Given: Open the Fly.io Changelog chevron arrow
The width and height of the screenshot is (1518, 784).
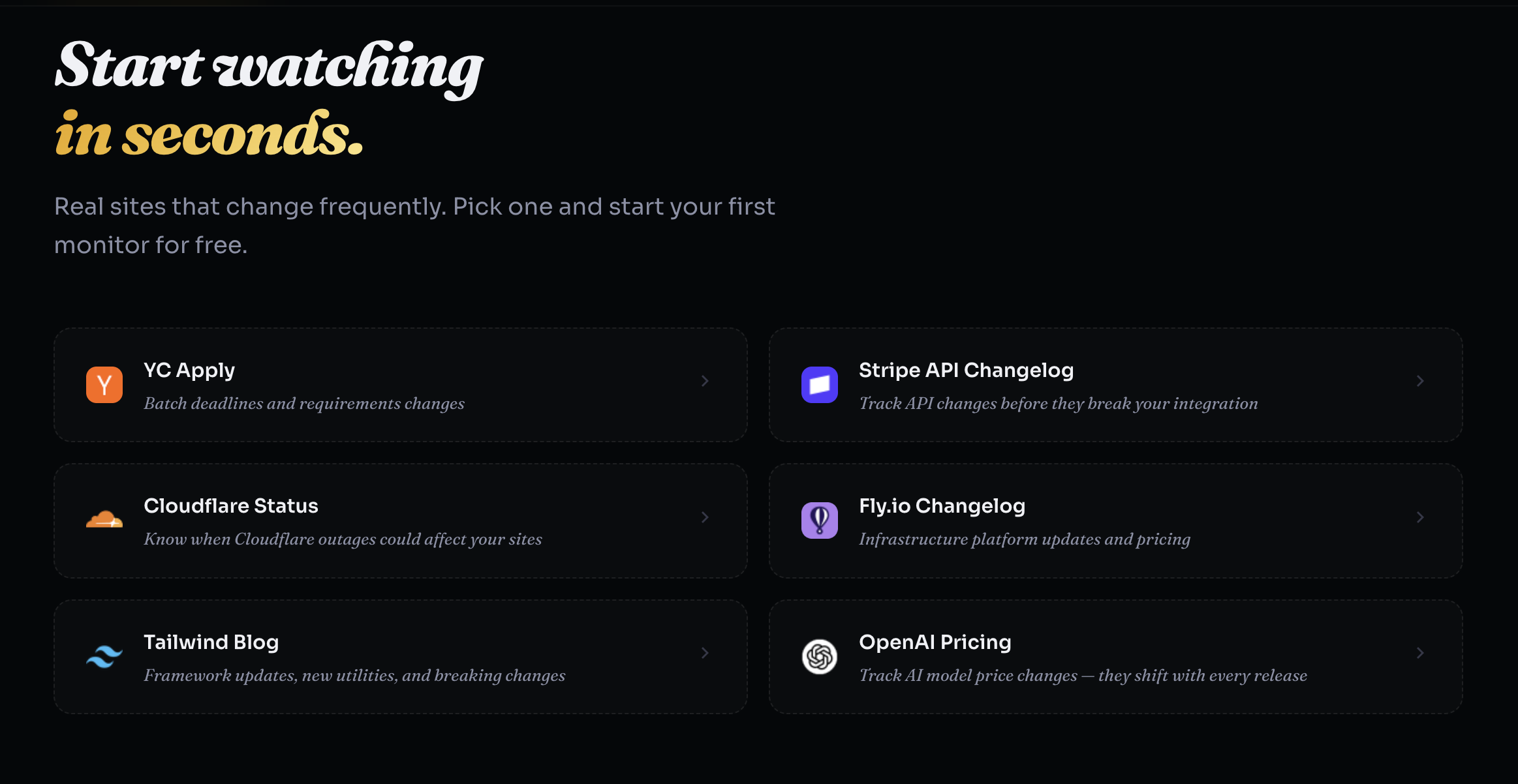Looking at the screenshot, I should [1421, 517].
